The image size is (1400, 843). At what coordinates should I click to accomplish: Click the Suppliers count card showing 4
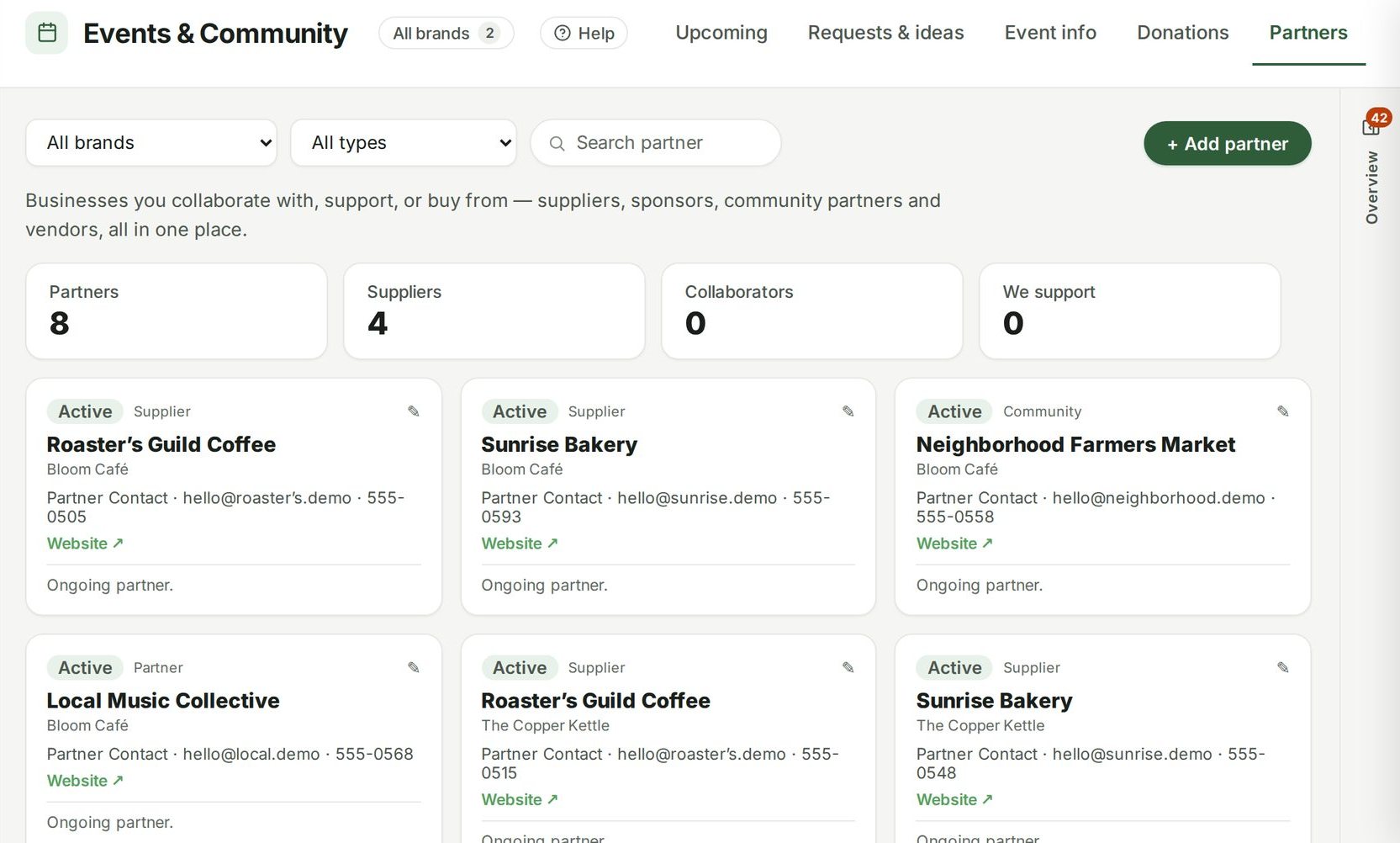click(494, 311)
